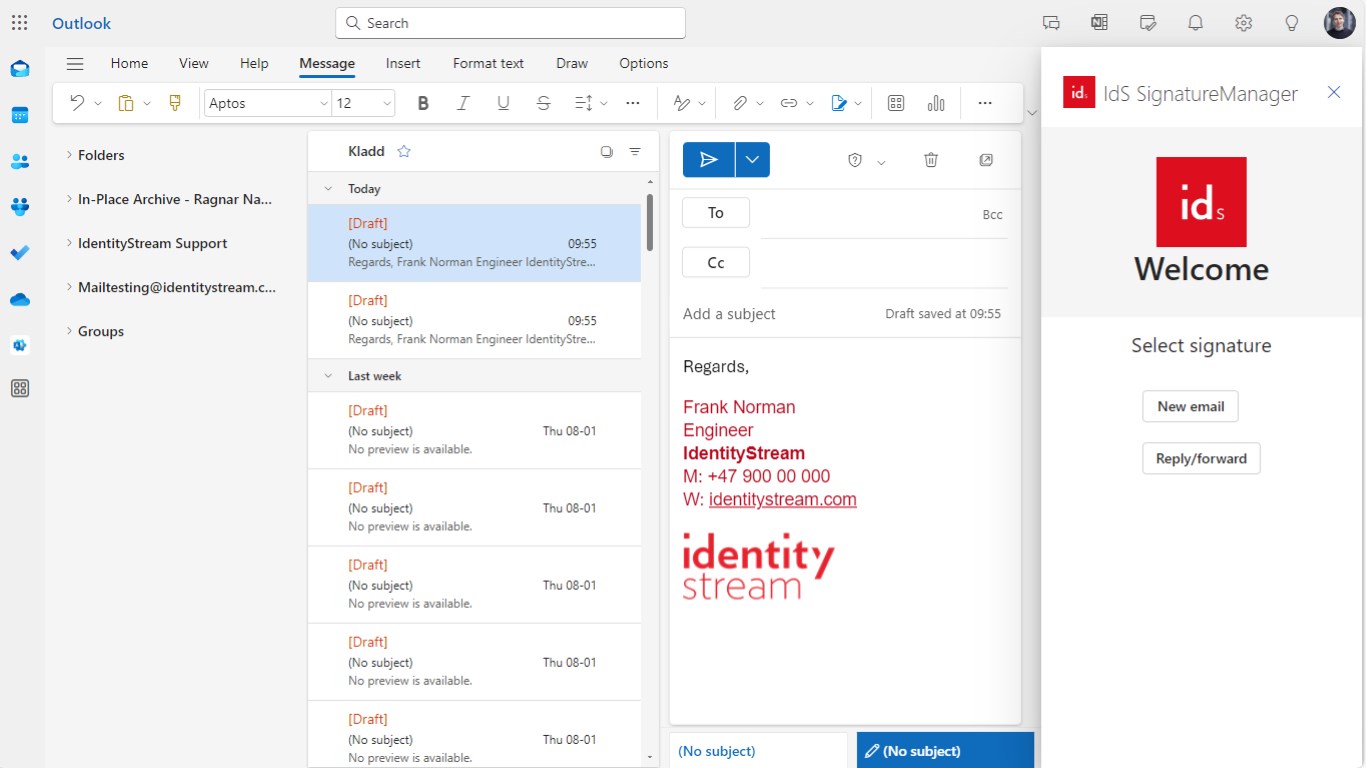This screenshot has height=768, width=1366.
Task: Toggle Bold formatting
Action: click(x=423, y=103)
